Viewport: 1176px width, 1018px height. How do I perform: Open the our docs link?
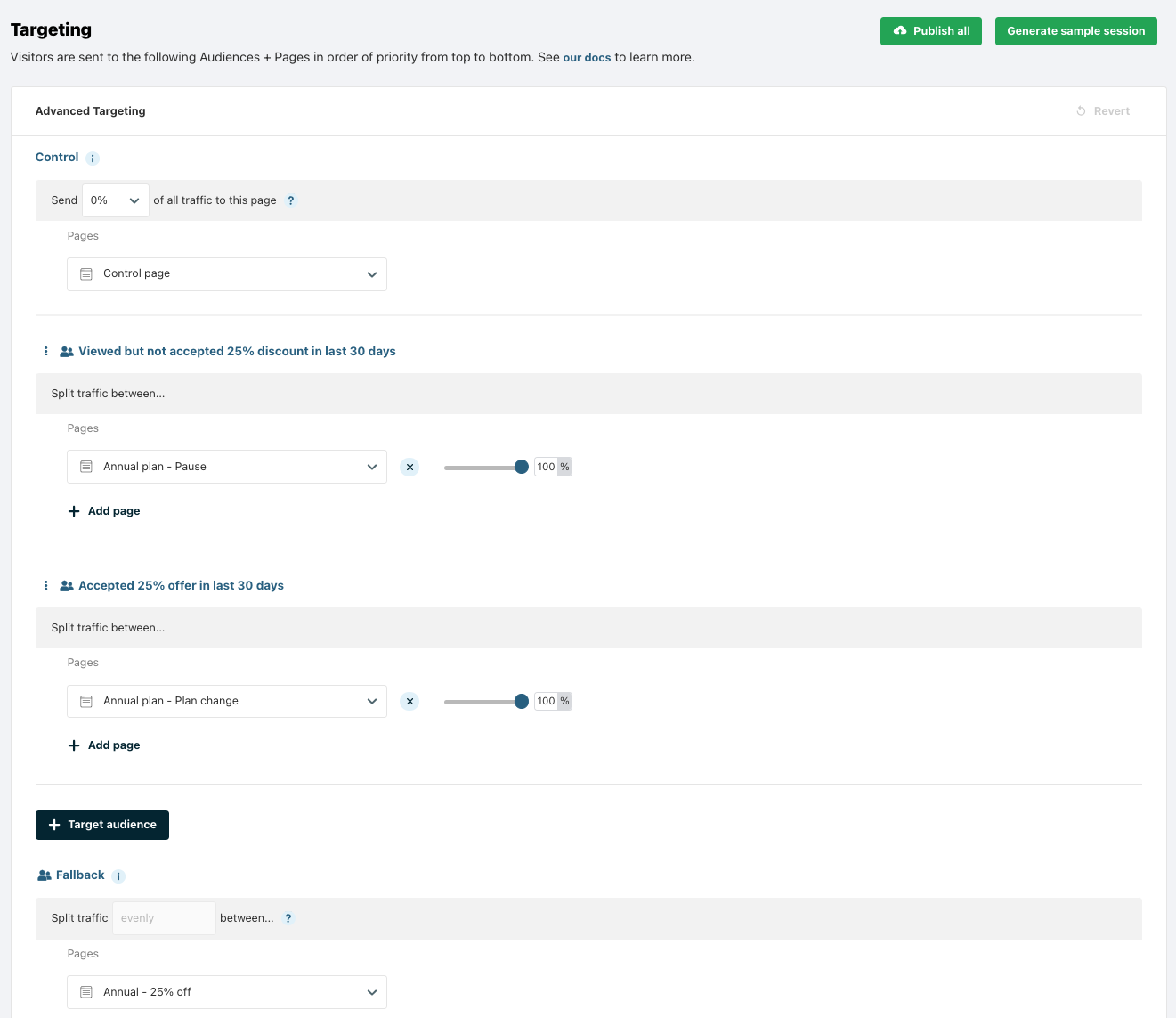tap(587, 58)
